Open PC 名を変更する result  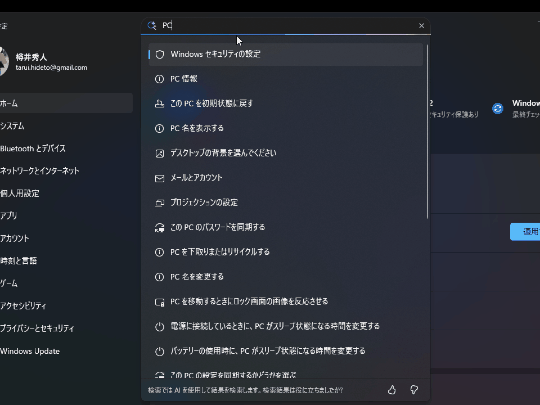click(285, 277)
